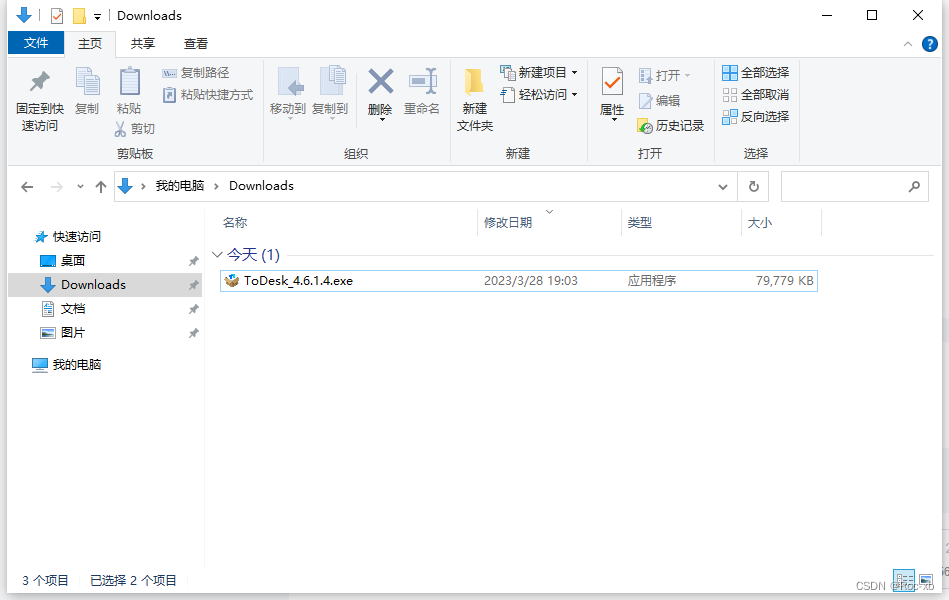
Task: Click the Paste clipboard icon
Action: [x=130, y=82]
